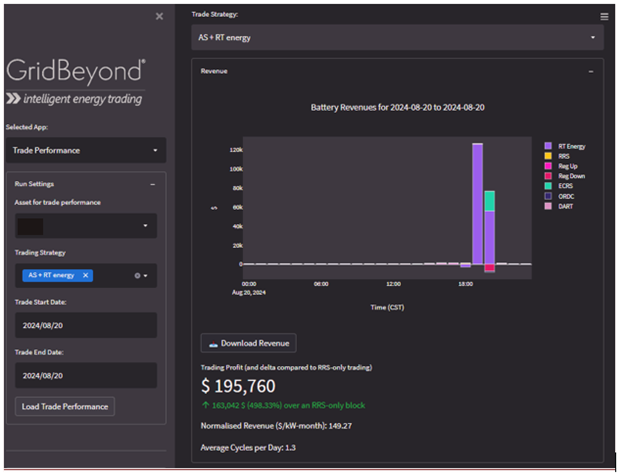Click the Download Revenue button
The image size is (624, 474).
(248, 343)
